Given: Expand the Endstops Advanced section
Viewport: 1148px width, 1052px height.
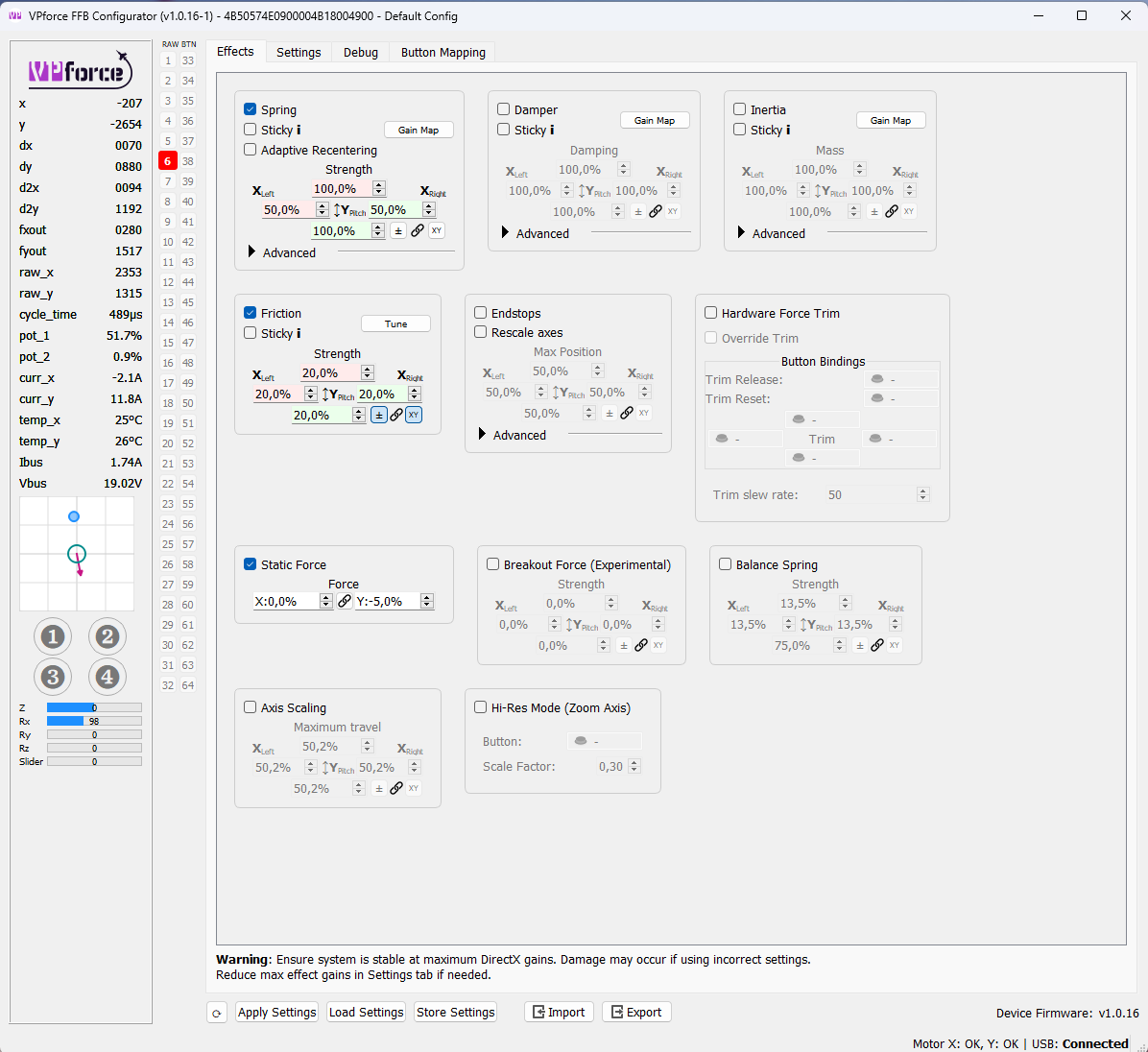Looking at the screenshot, I should pos(482,435).
